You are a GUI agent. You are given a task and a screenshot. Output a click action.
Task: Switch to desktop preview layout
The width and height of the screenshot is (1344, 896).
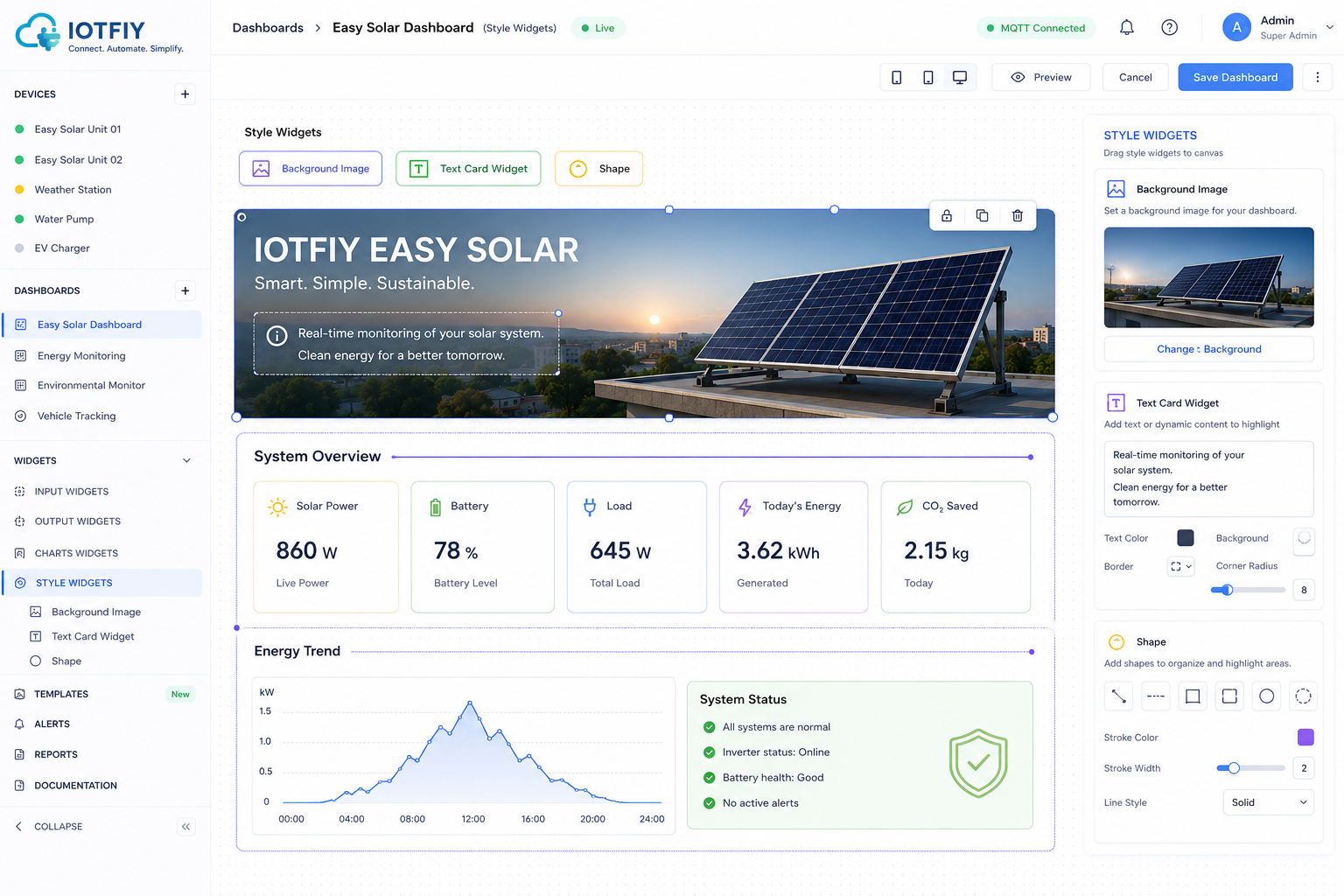tap(960, 78)
